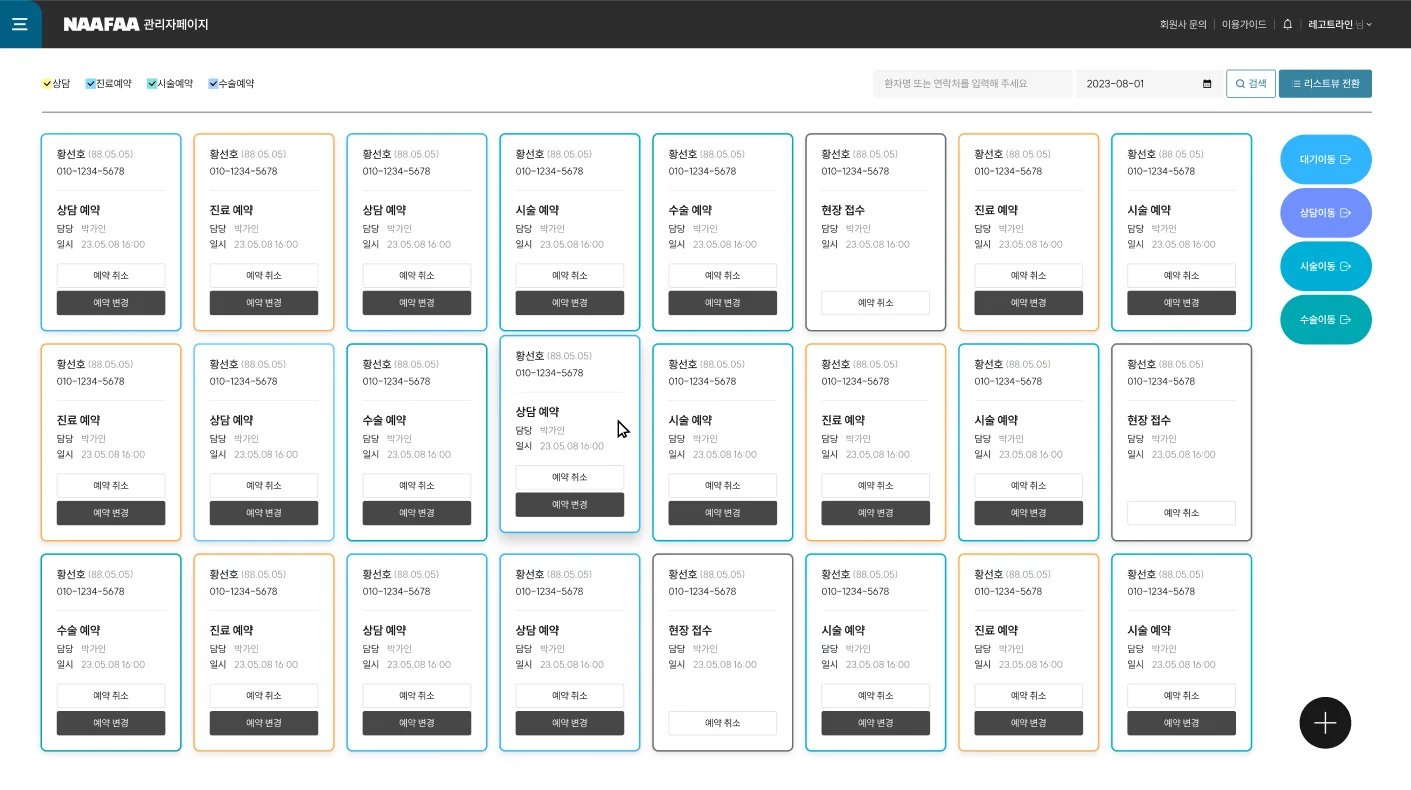Focus the patient name or contact search field
Image resolution: width=1411 pixels, height=790 pixels.
(x=972, y=84)
